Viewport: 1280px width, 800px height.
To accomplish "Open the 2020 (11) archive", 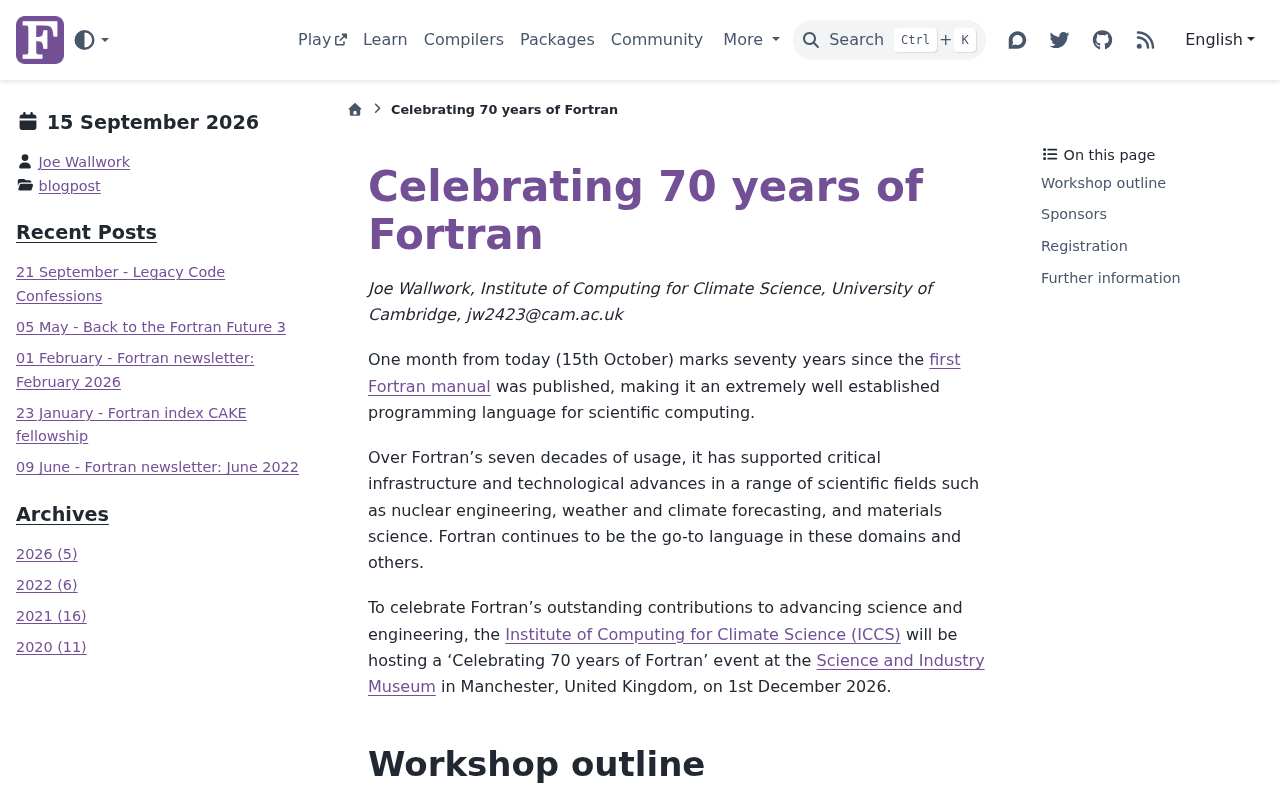I will pyautogui.click(x=51, y=647).
